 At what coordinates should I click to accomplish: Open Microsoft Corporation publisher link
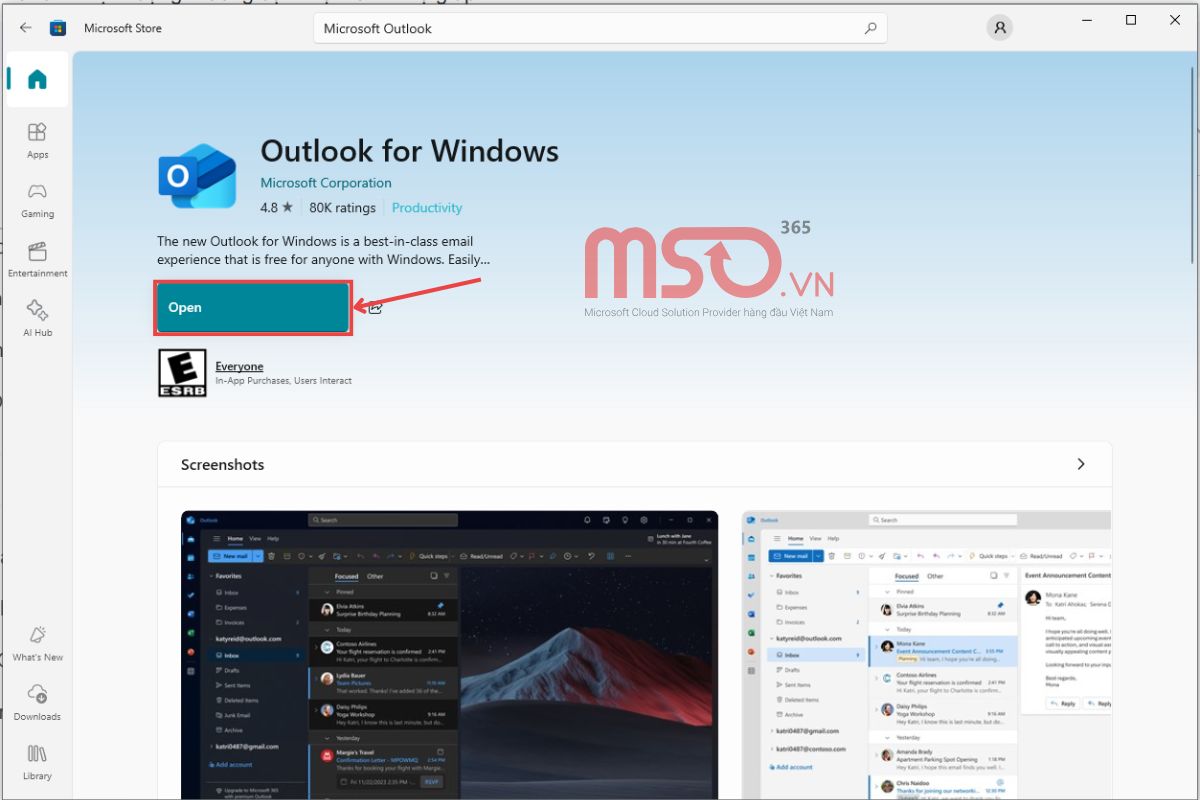tap(326, 183)
